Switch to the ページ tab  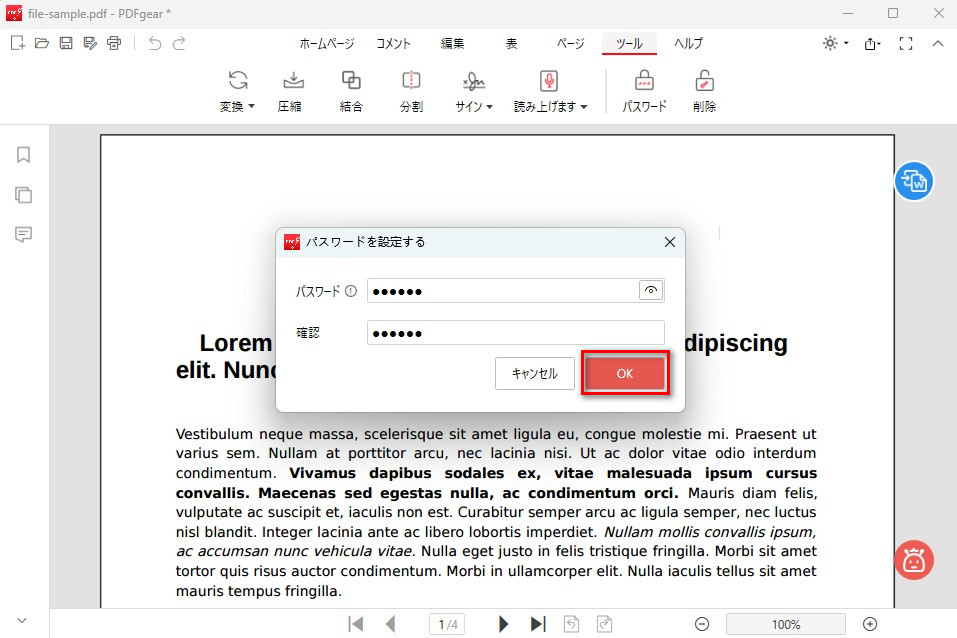(x=570, y=43)
